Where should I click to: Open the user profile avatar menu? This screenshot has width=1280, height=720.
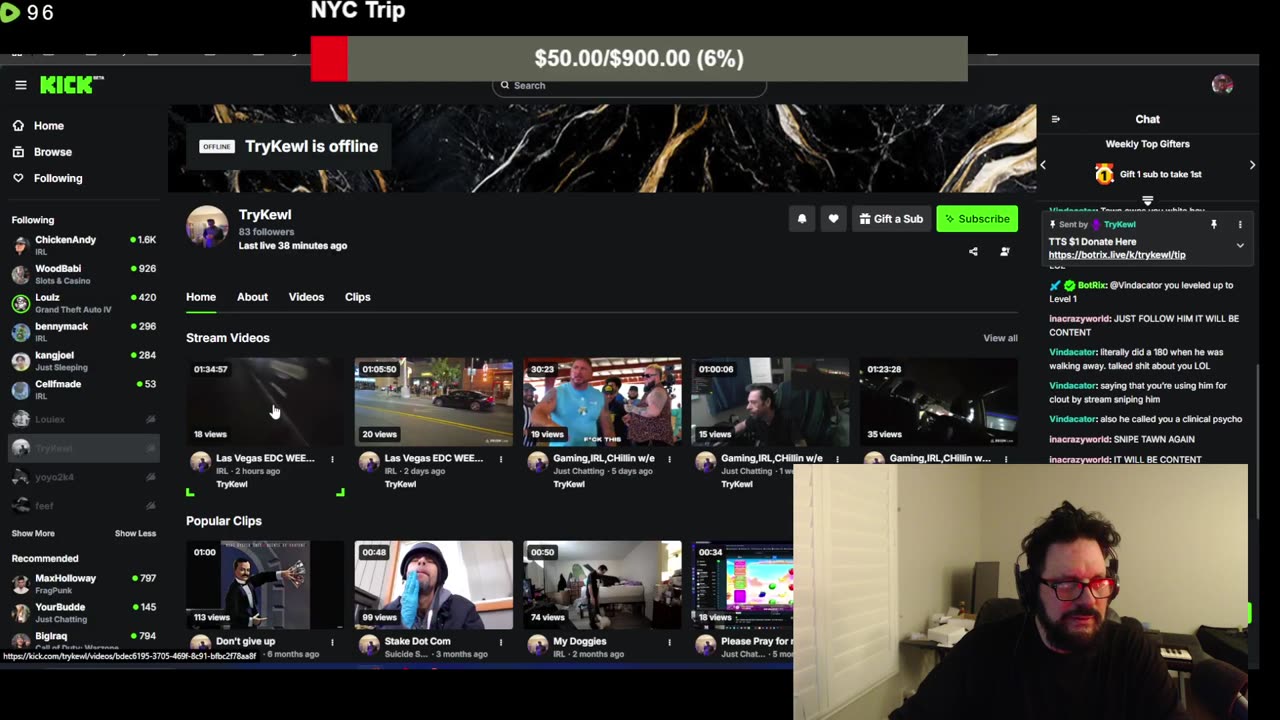pos(1222,84)
